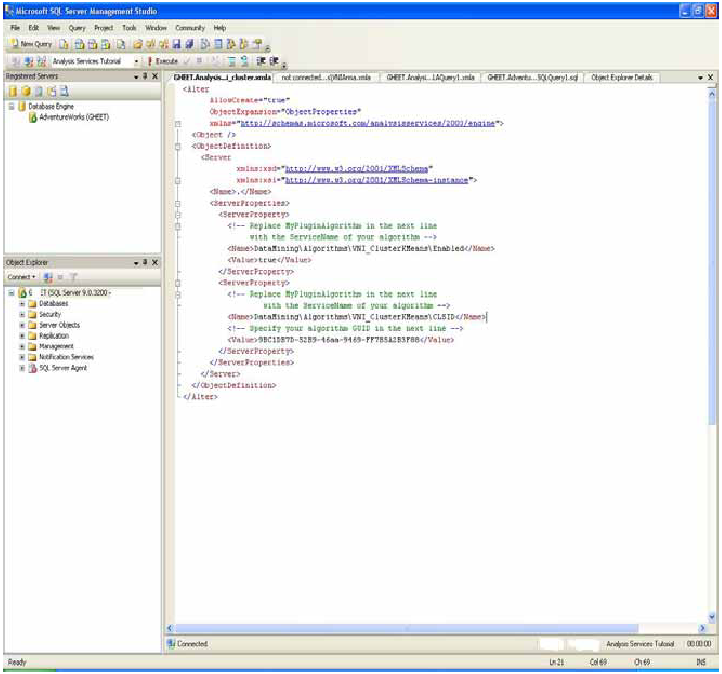
Task: Open the Community menu
Action: coord(189,28)
